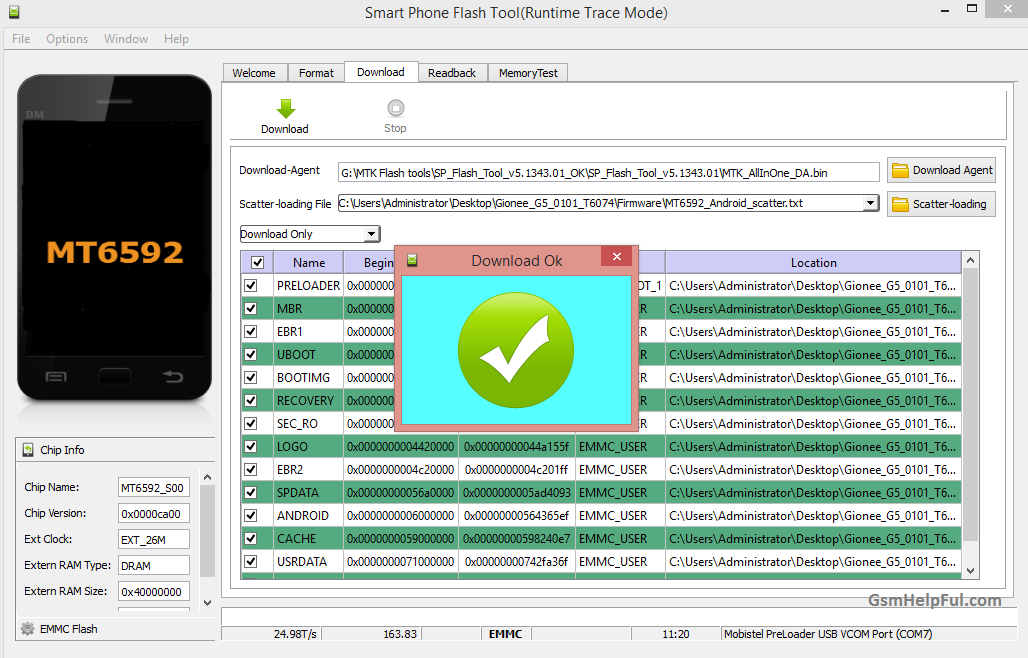Open the Options menu
Image resolution: width=1028 pixels, height=658 pixels.
67,39
